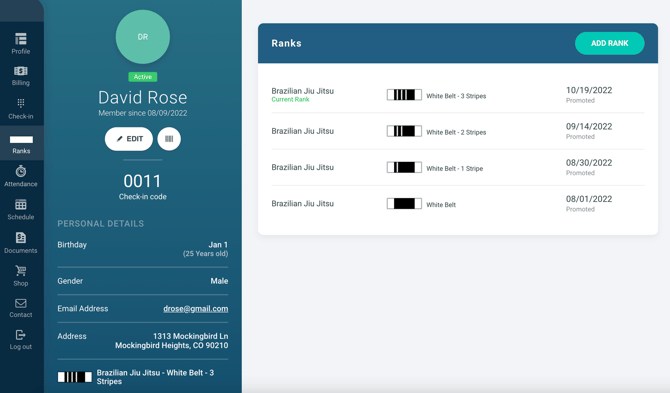Click the Log out icon
Image resolution: width=670 pixels, height=393 pixels.
click(21, 335)
